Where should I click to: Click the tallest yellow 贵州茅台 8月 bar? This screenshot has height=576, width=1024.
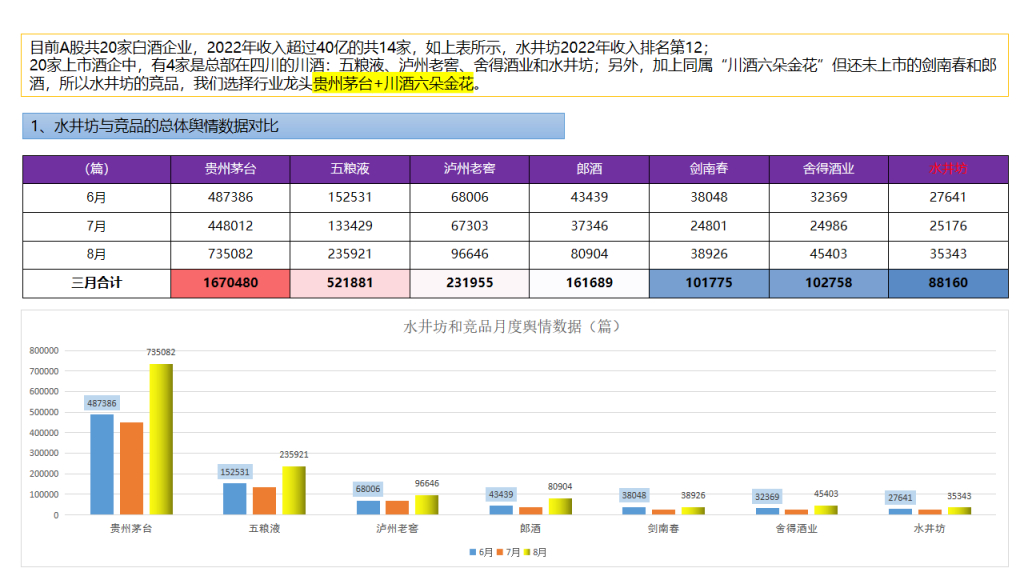(x=161, y=439)
